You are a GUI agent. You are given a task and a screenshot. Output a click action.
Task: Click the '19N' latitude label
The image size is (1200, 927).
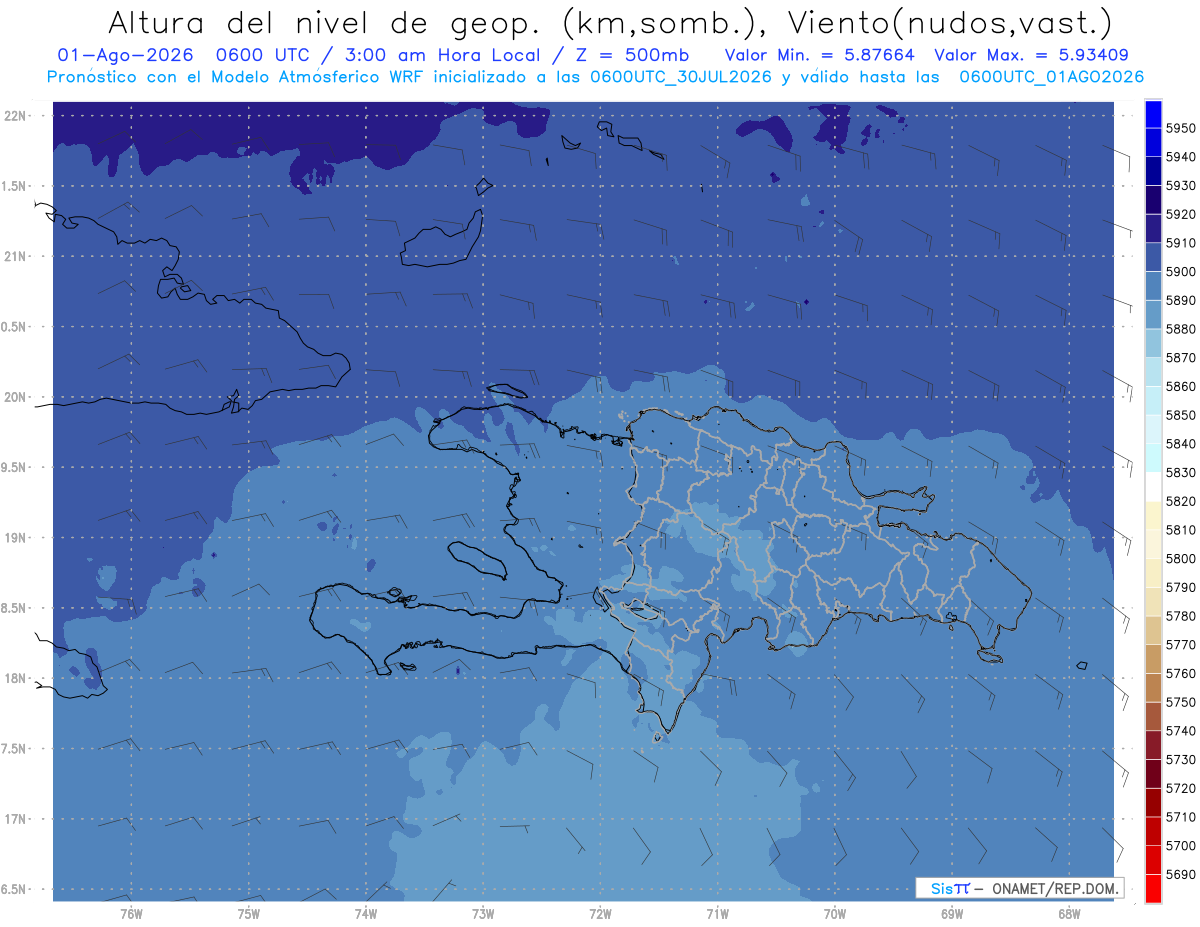click(15, 538)
